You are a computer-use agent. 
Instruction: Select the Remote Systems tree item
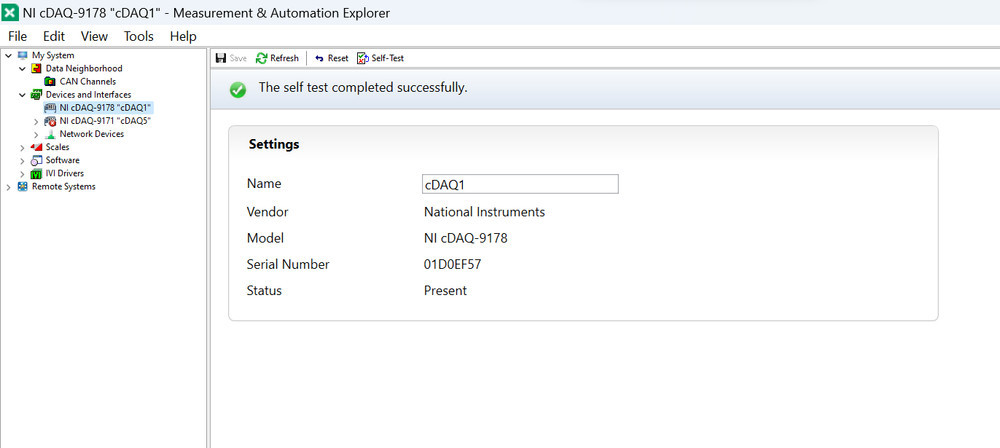[64, 186]
